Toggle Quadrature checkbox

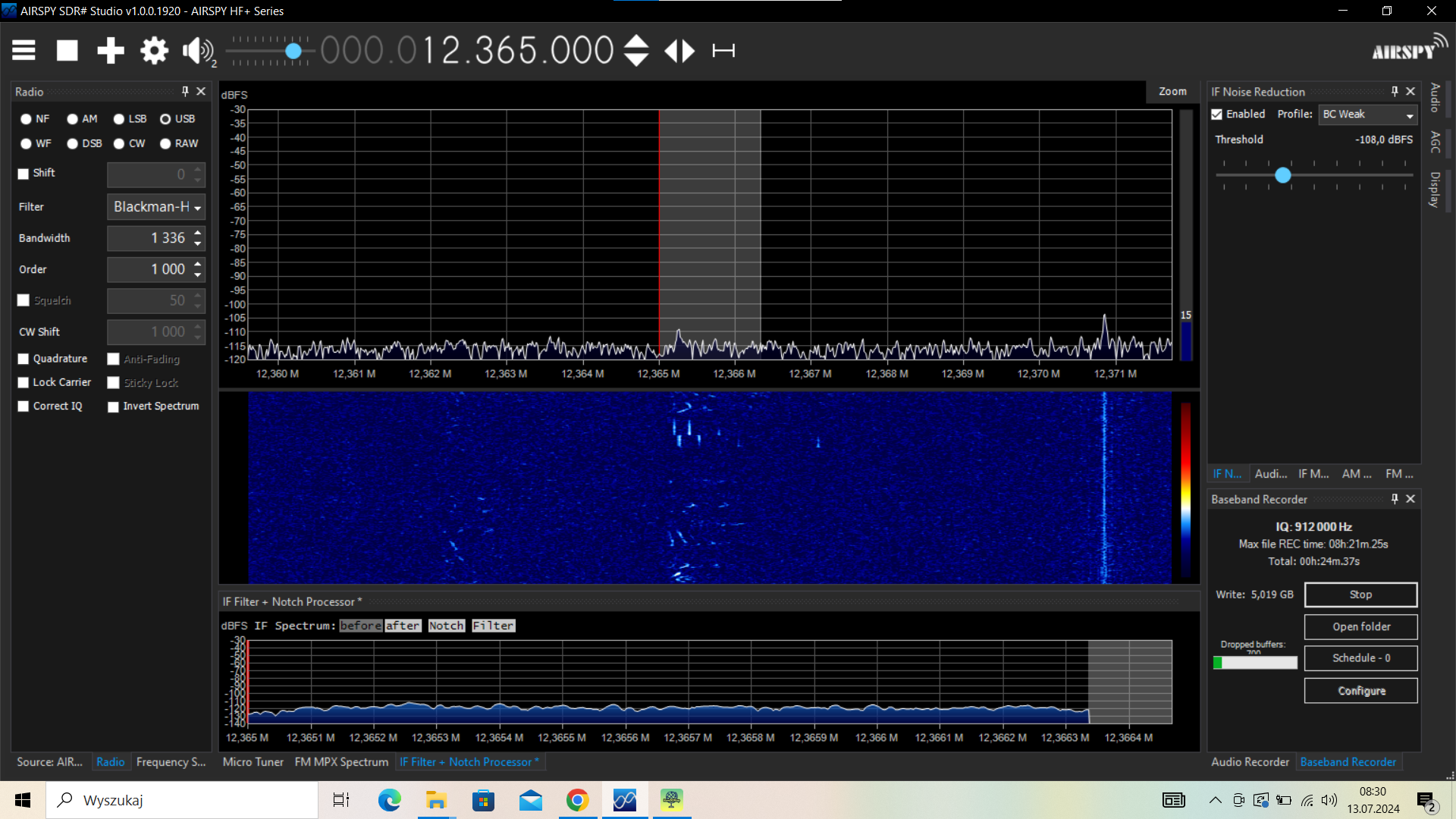[24, 359]
